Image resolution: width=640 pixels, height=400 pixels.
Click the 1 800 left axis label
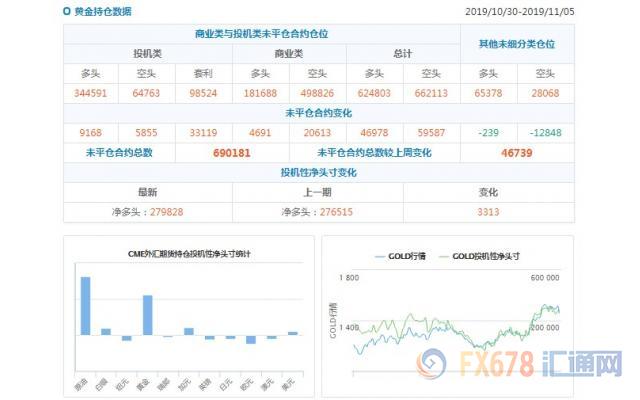[x=349, y=278]
